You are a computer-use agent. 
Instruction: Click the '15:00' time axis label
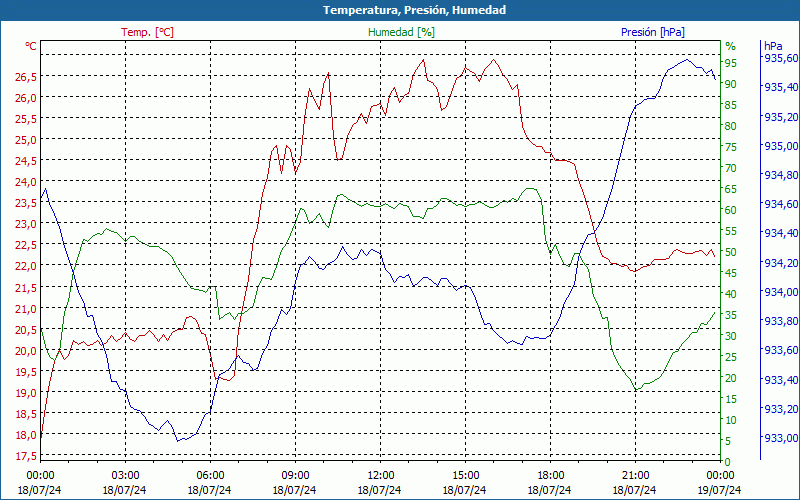pos(465,474)
